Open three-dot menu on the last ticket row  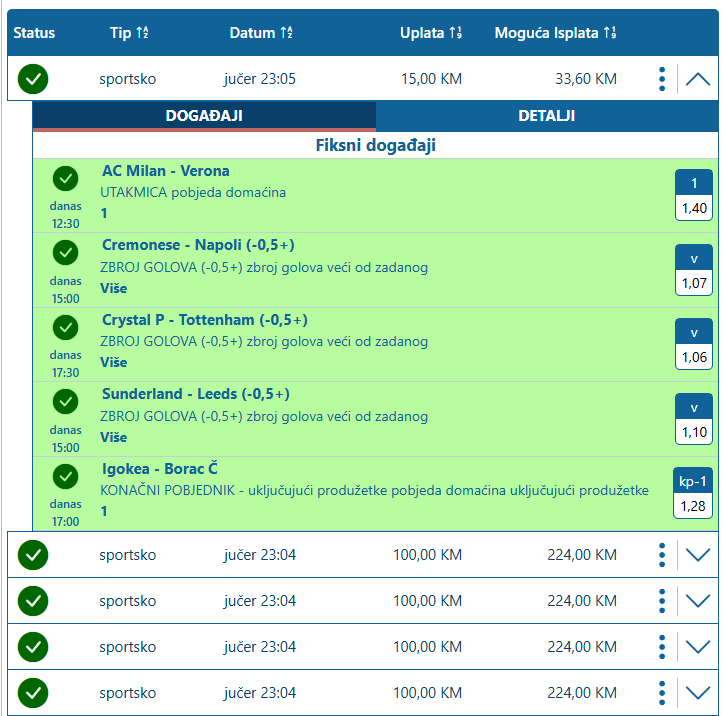click(x=662, y=692)
